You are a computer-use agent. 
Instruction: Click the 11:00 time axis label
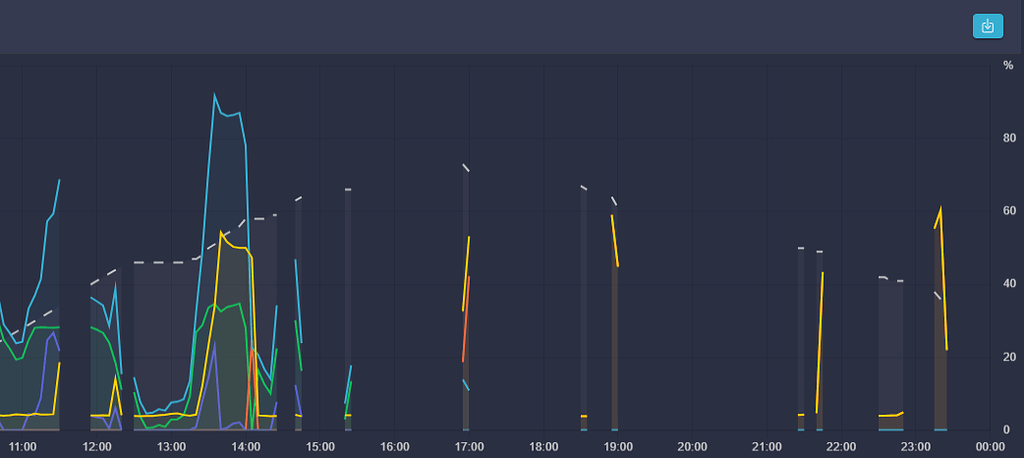[x=22, y=446]
